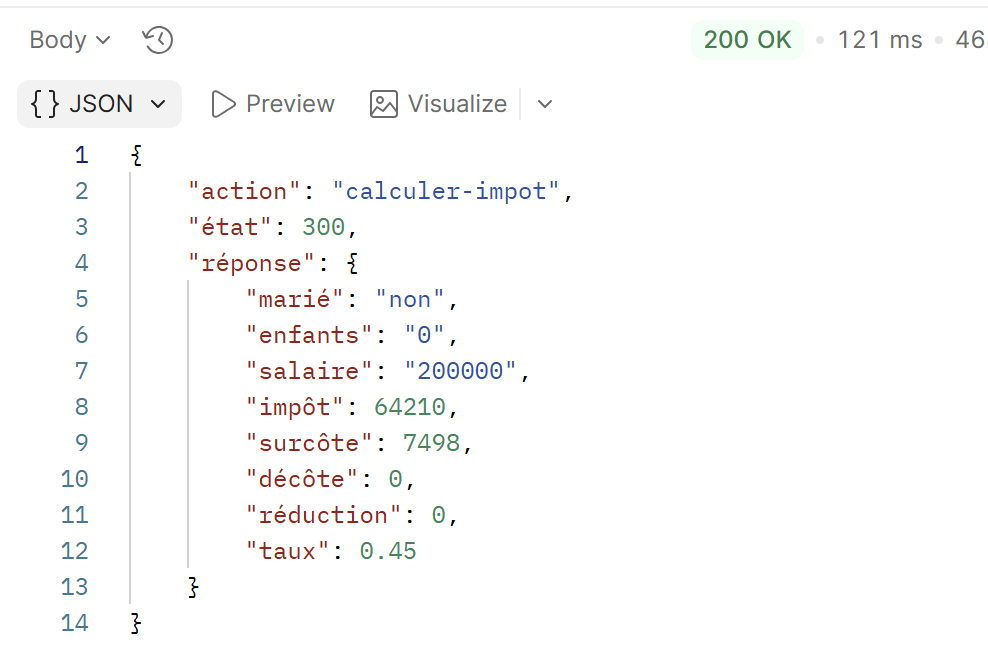Switch to the Preview tab
Screen dimensions: 988x658
point(273,104)
